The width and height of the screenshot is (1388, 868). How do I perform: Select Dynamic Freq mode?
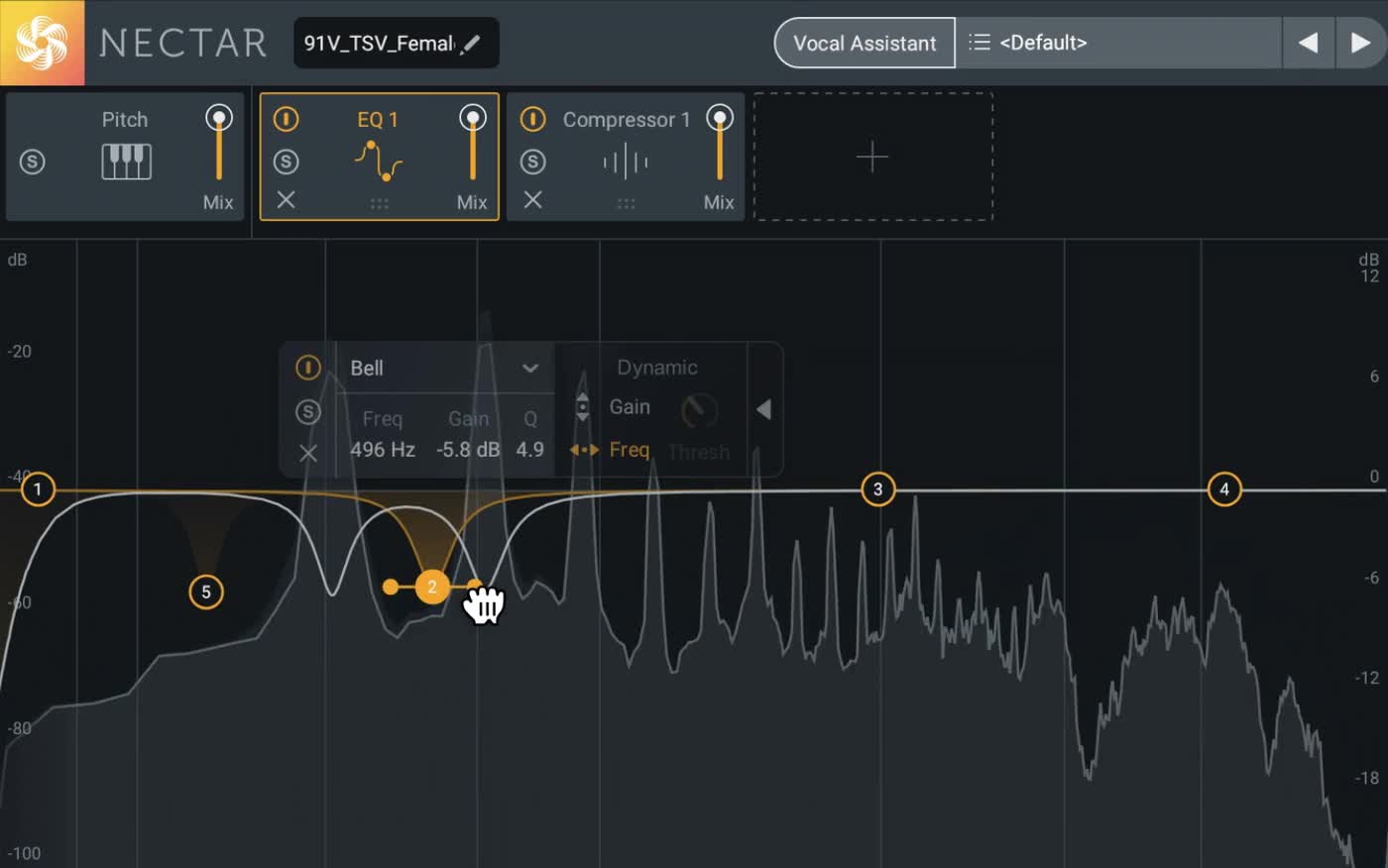pyautogui.click(x=629, y=450)
